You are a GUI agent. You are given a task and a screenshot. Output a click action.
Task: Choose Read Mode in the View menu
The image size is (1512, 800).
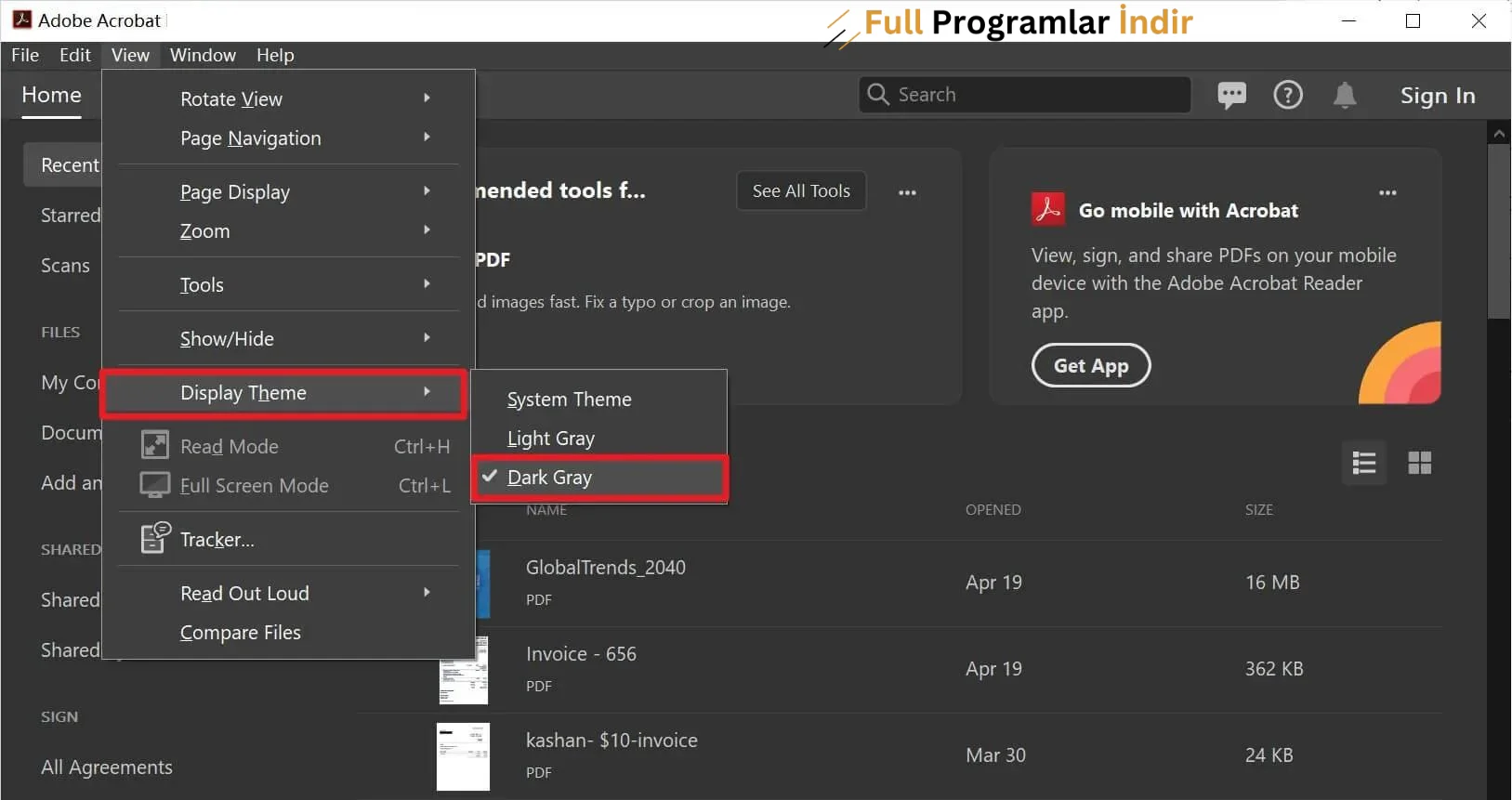288,446
